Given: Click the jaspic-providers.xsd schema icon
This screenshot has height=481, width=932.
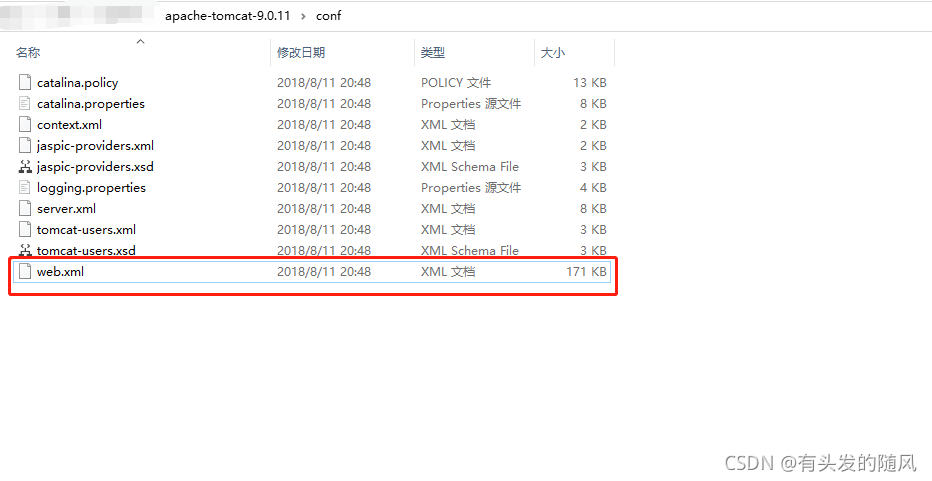Looking at the screenshot, I should tap(25, 166).
